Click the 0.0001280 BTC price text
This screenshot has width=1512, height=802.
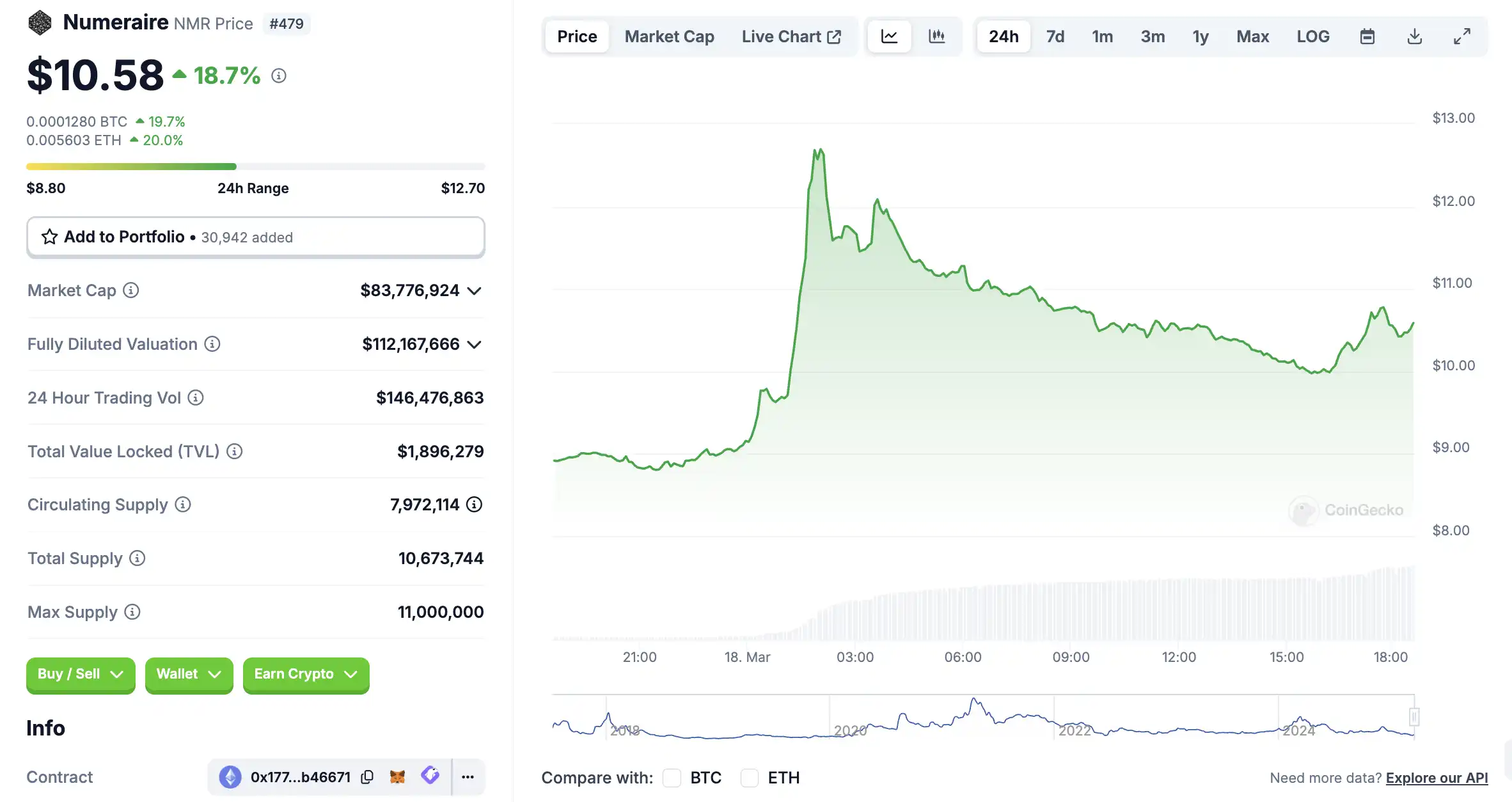click(77, 122)
